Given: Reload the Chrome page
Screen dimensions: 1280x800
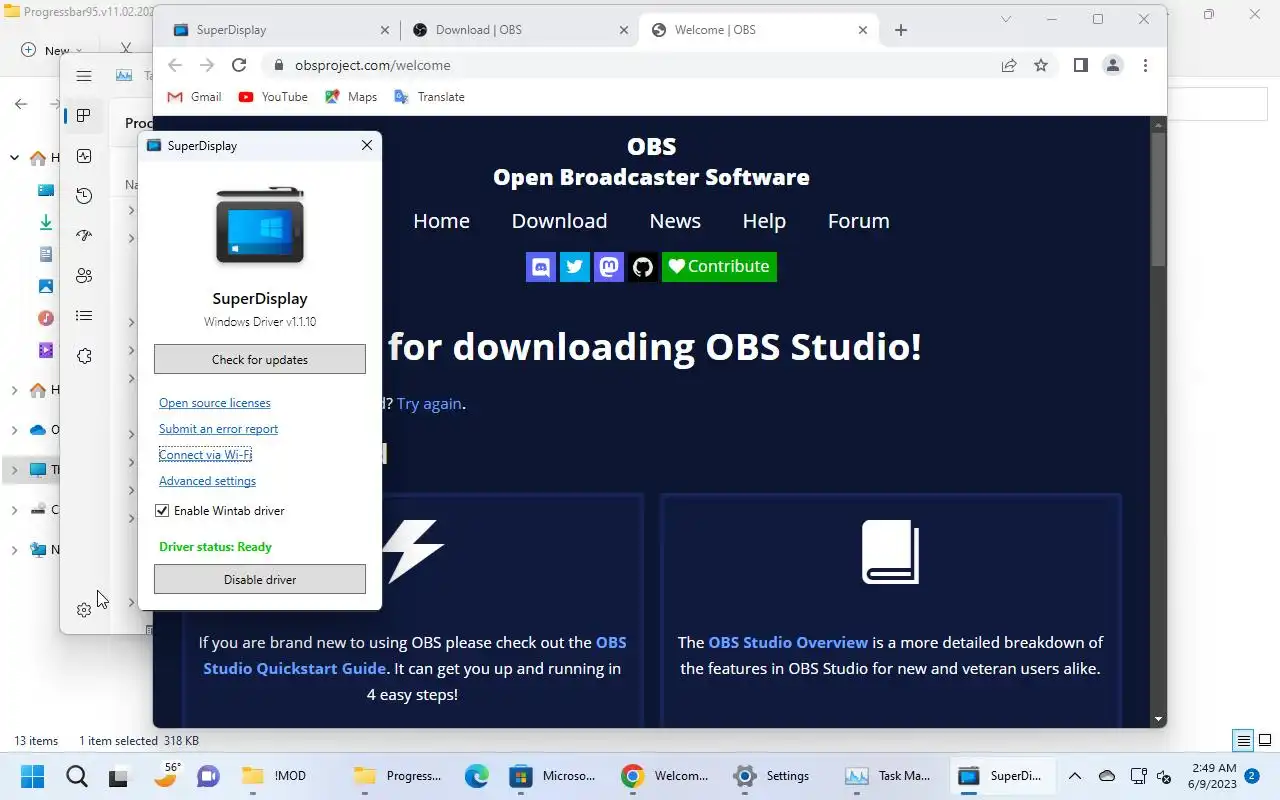Looking at the screenshot, I should pyautogui.click(x=239, y=65).
